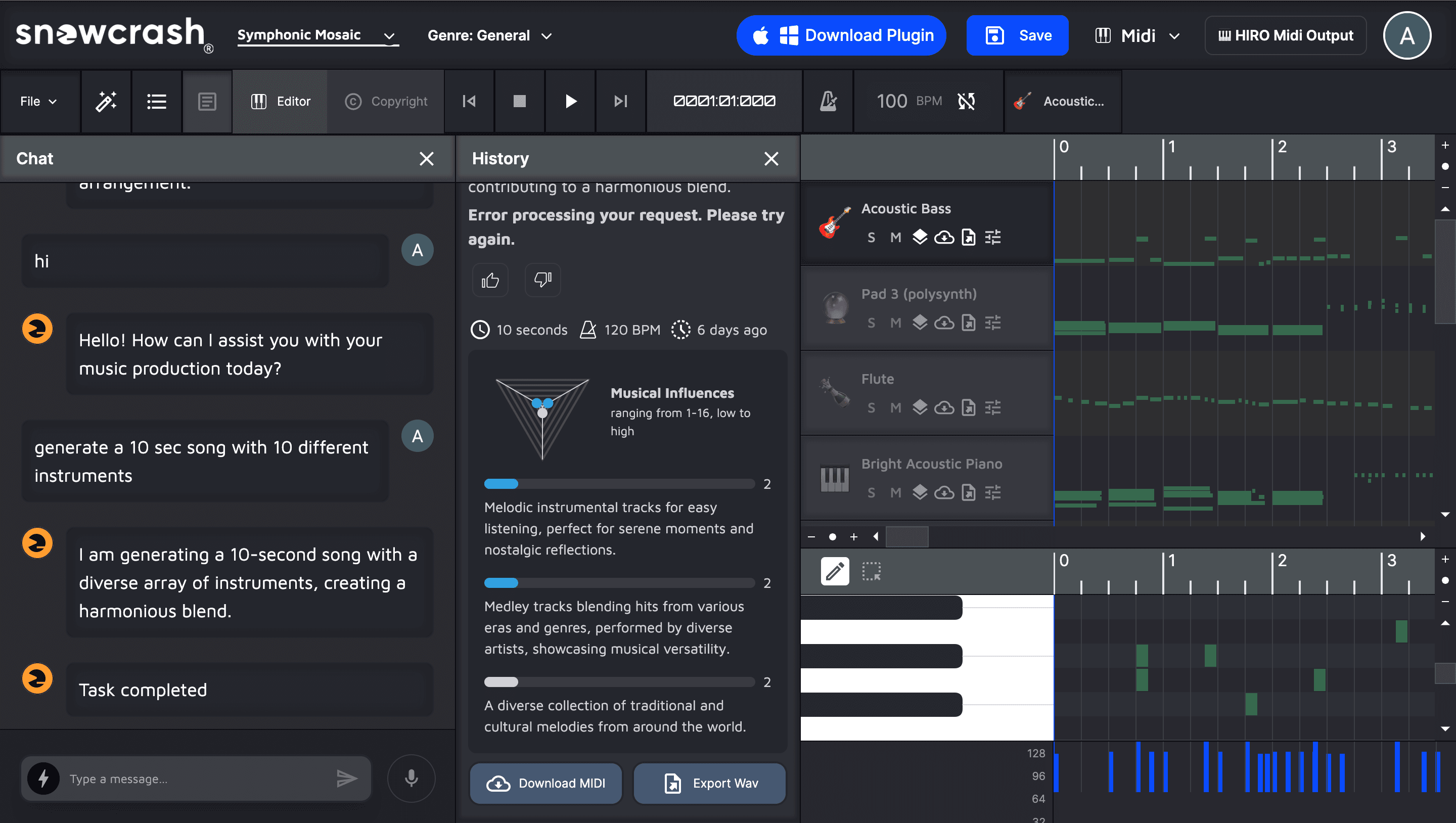The width and height of the screenshot is (1456, 823).
Task: Switch to the Copyright tab
Action: coord(386,101)
